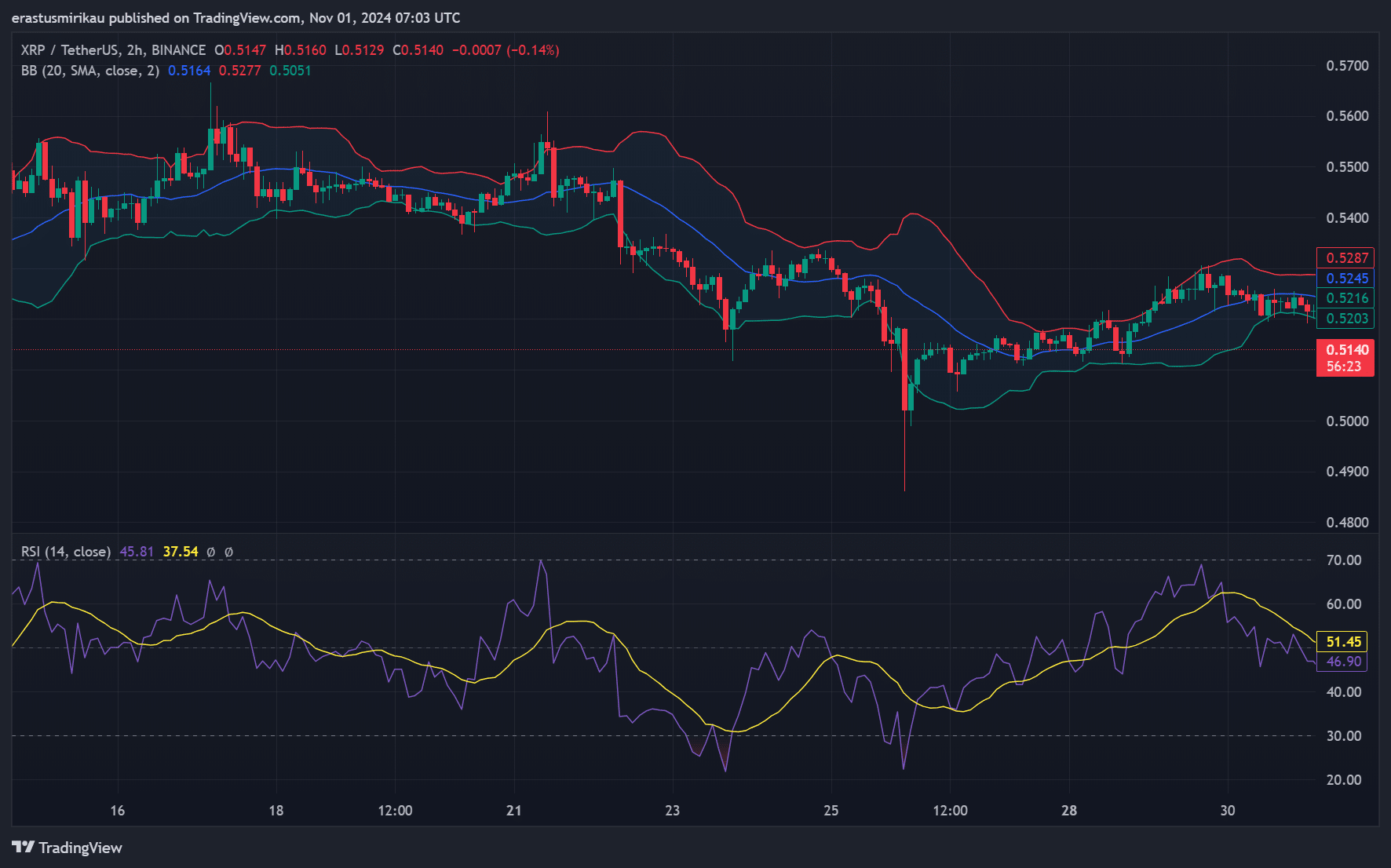Click the blue 0.5245 price axis label

click(1345, 279)
